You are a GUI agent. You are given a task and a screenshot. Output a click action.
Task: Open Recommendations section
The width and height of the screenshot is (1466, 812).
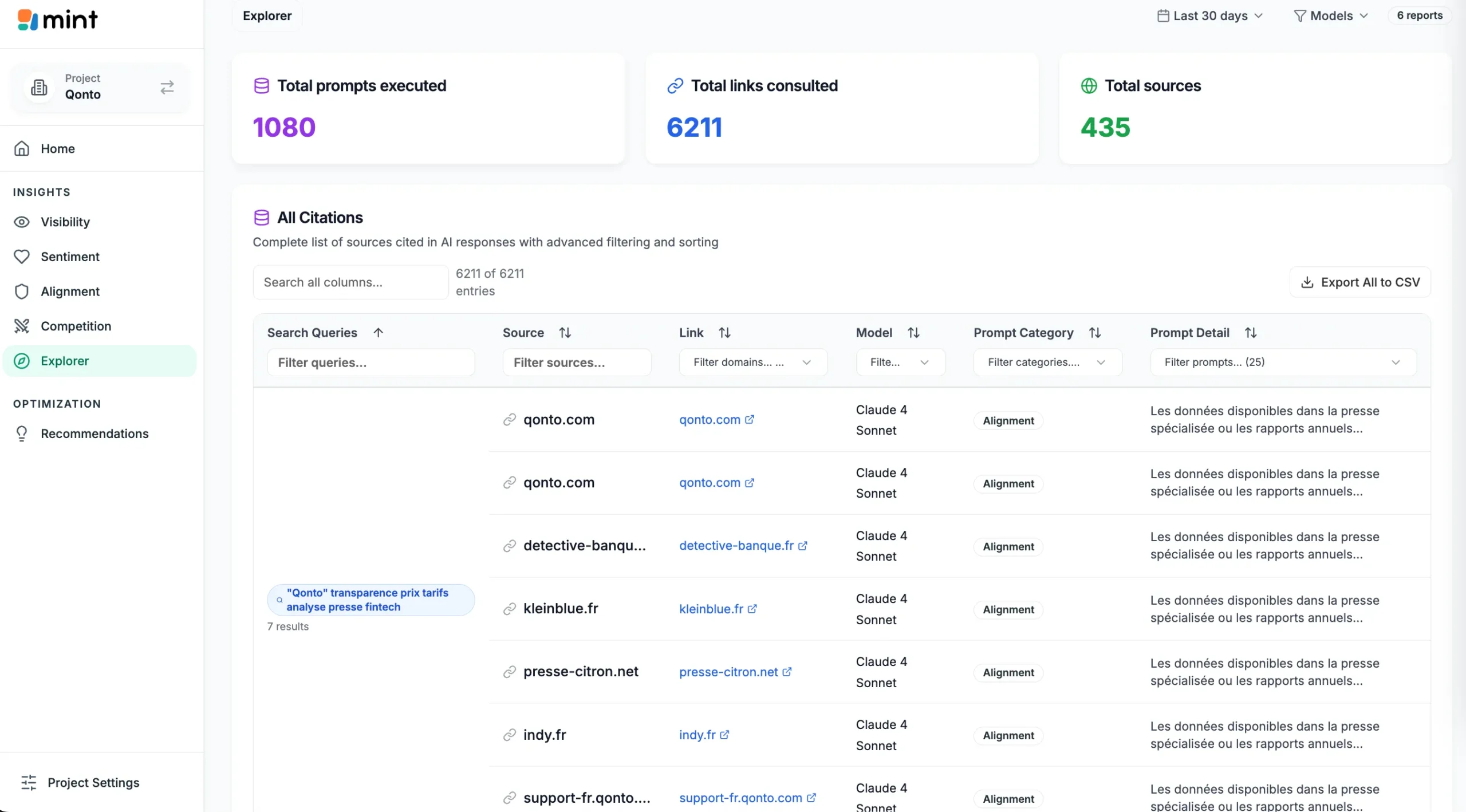tap(94, 433)
